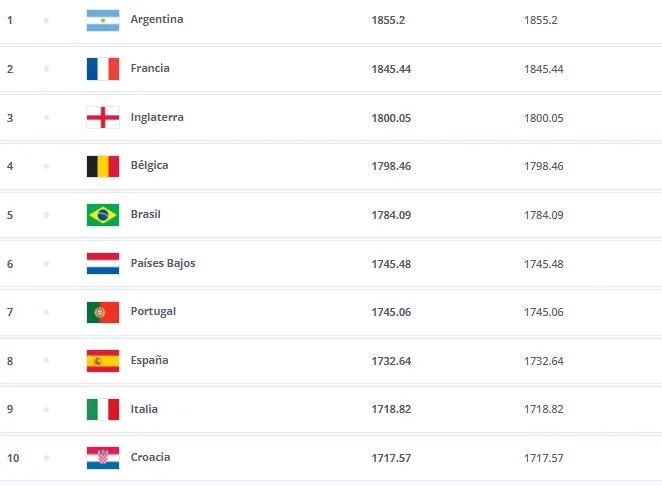
Task: Click the Netherlands flag icon
Action: click(103, 263)
